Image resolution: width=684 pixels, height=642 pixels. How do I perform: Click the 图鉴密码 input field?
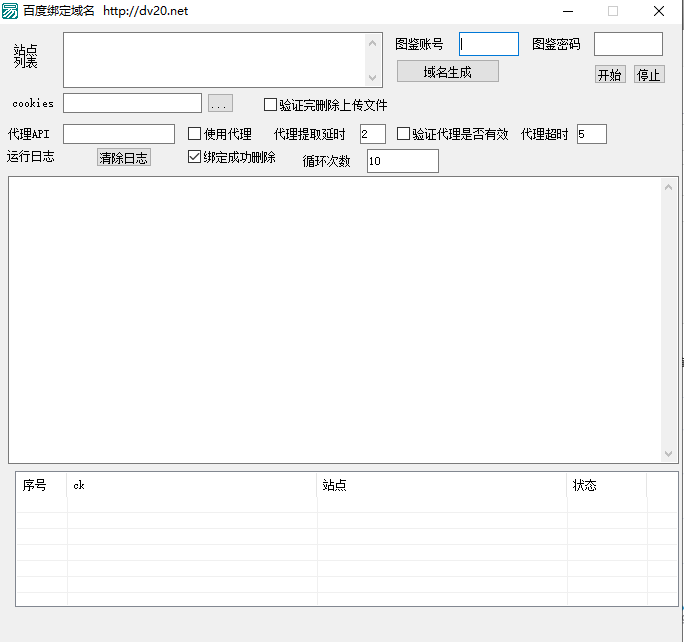click(x=628, y=44)
